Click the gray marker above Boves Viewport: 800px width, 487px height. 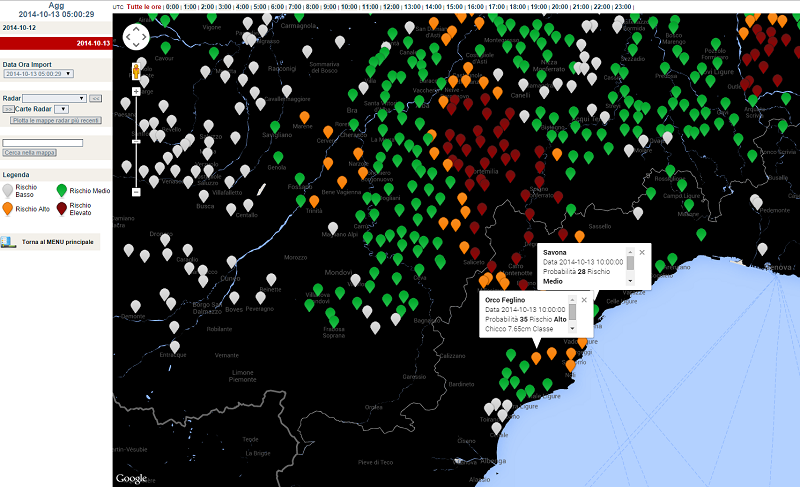[x=234, y=297]
